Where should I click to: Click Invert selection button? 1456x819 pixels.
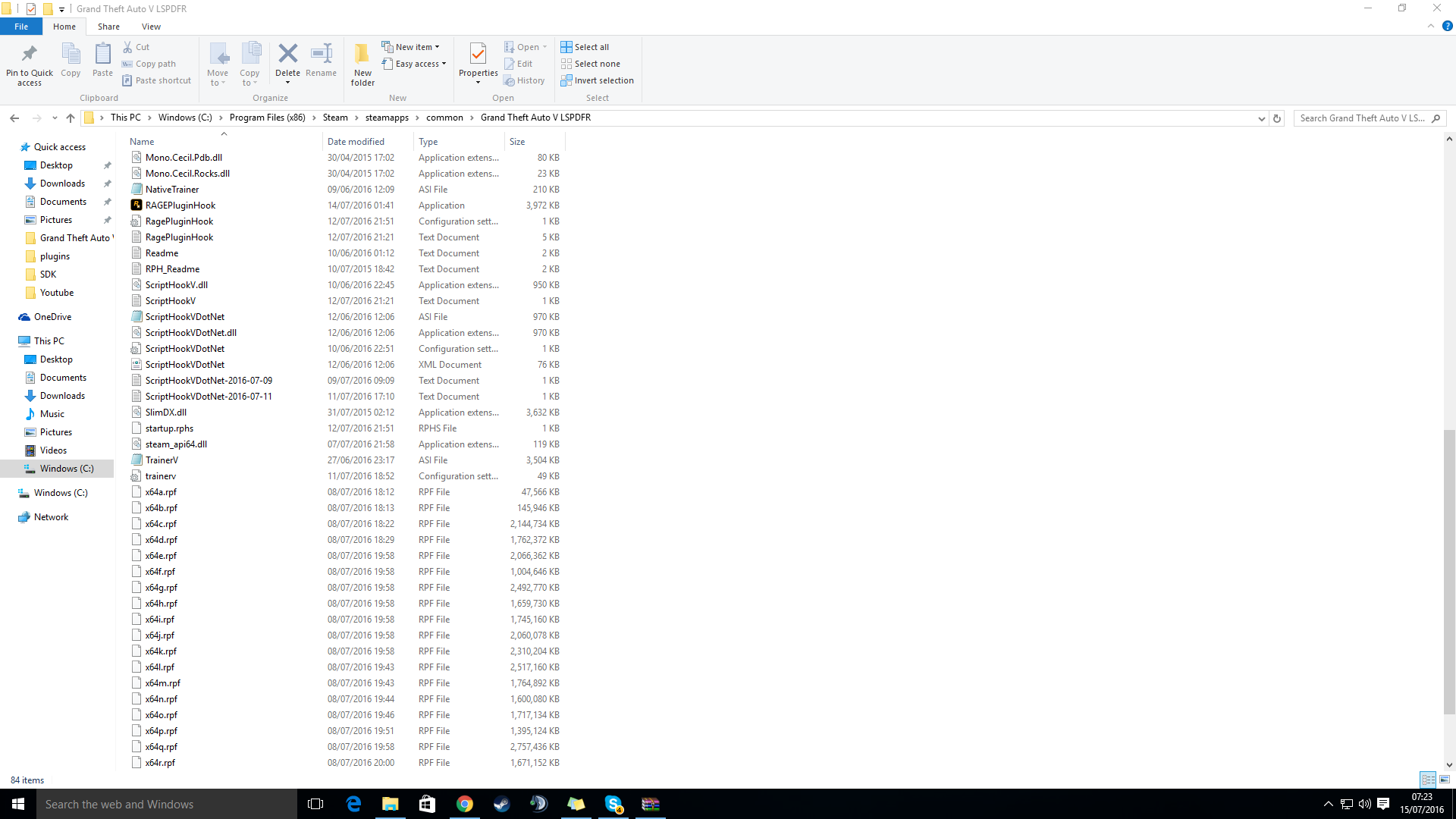[597, 80]
